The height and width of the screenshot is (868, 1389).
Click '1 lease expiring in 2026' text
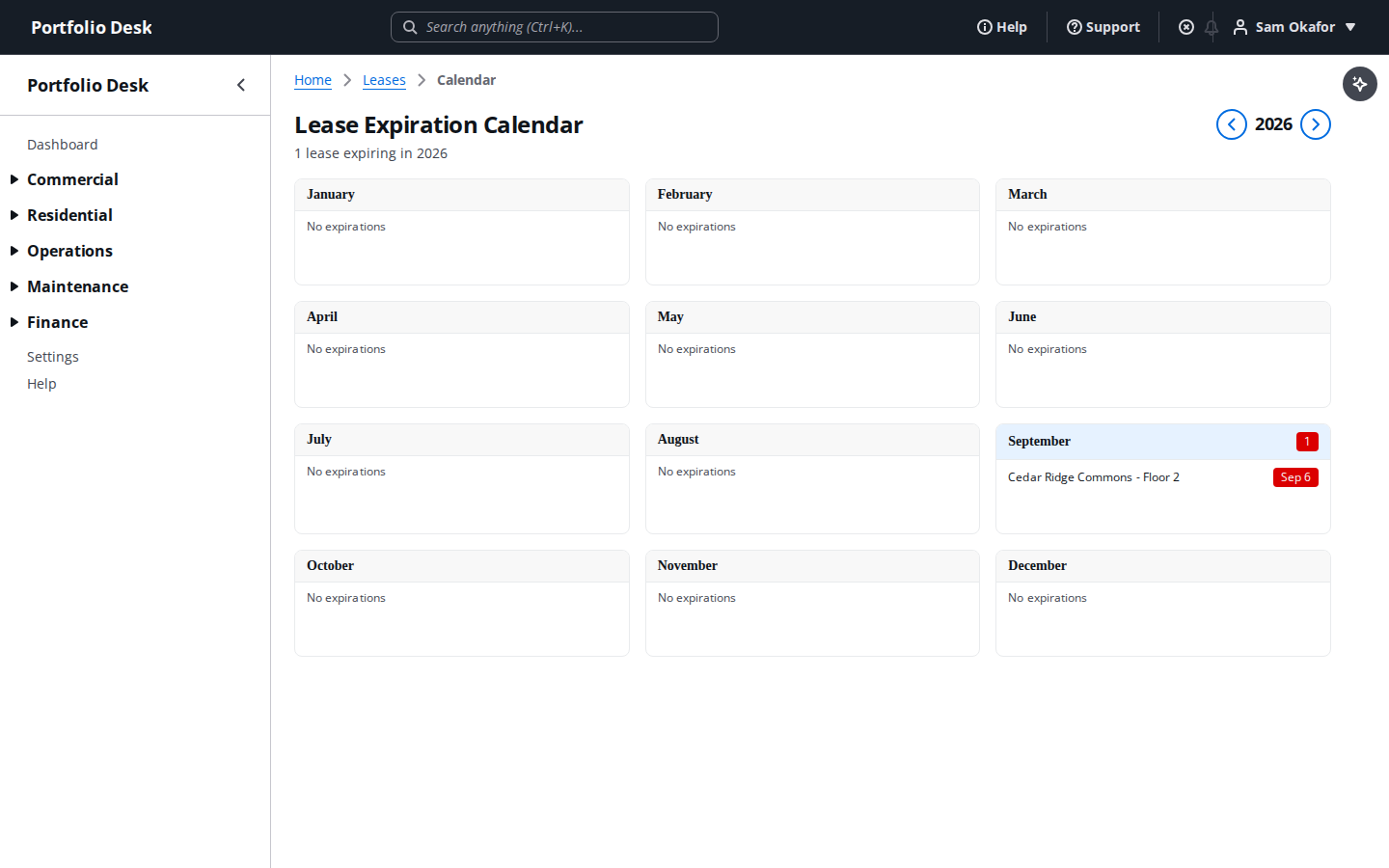click(370, 153)
